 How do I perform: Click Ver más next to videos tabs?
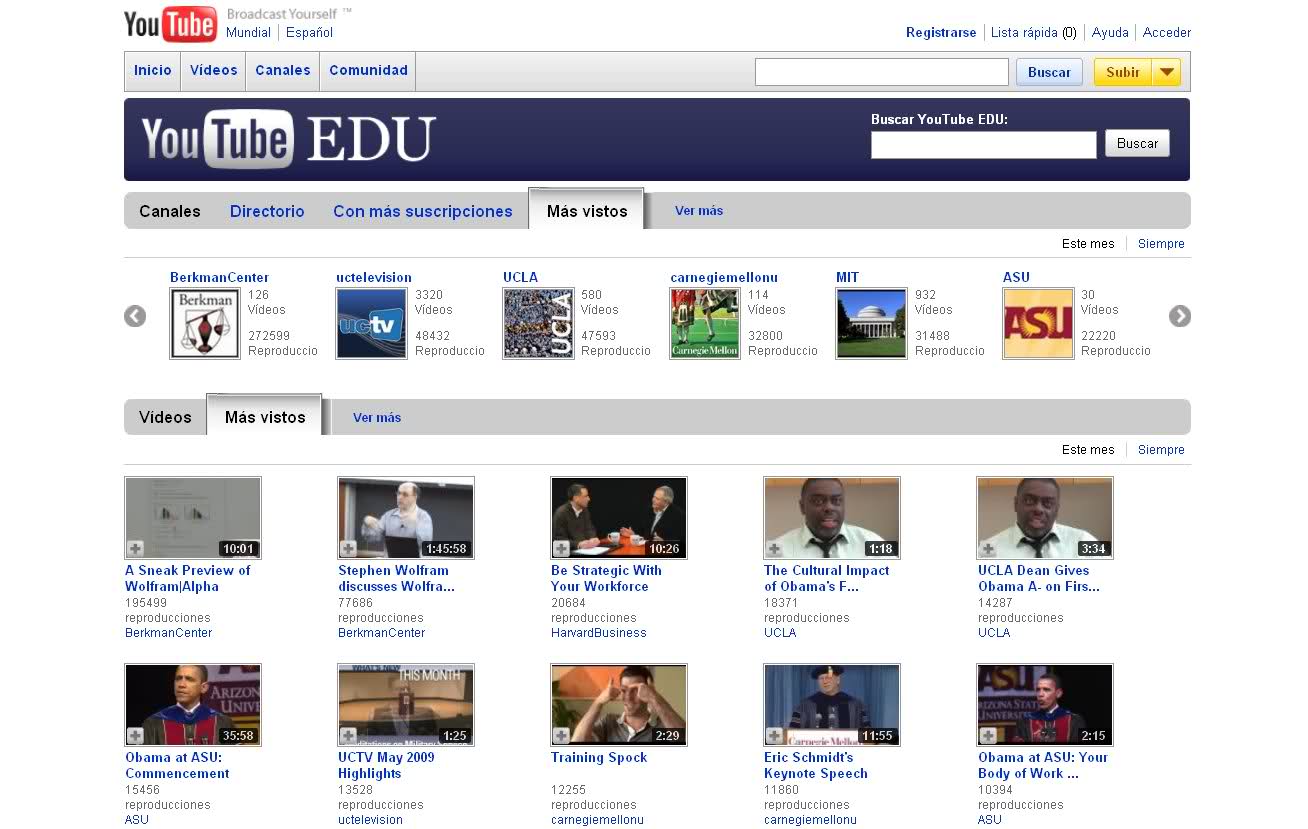coord(377,418)
